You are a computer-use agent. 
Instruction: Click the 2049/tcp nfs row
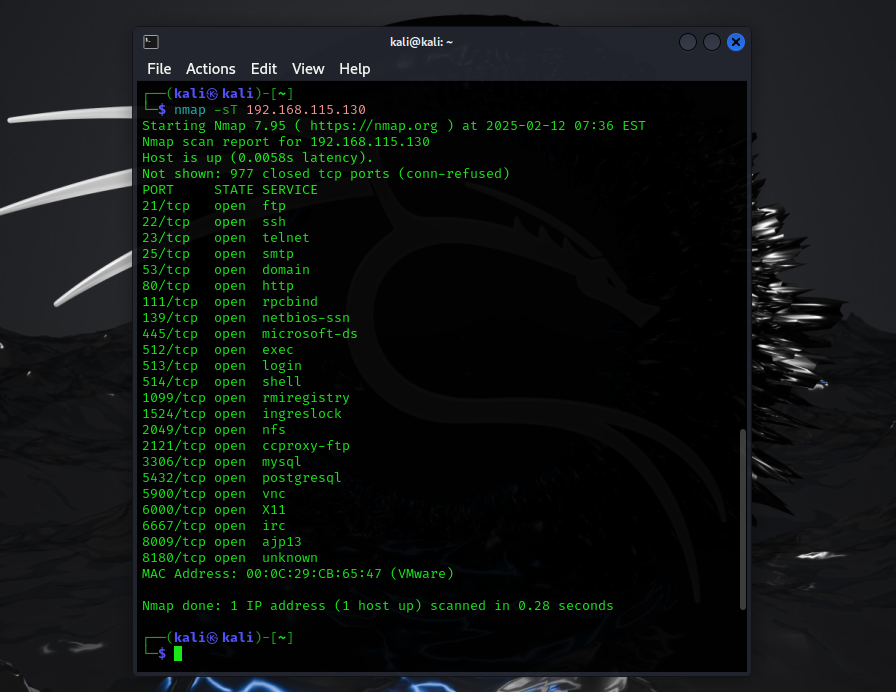coord(214,430)
